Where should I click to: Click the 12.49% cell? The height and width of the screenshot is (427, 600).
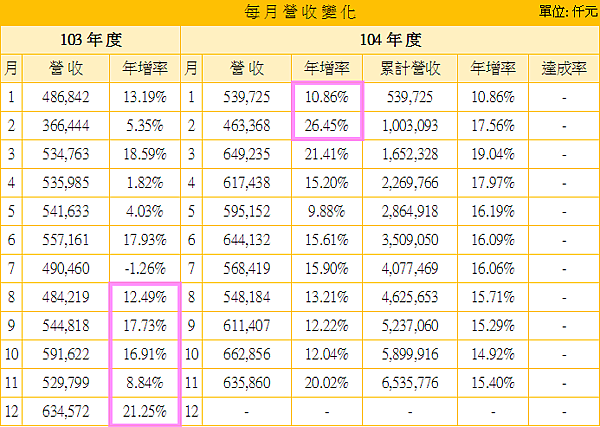coord(145,297)
